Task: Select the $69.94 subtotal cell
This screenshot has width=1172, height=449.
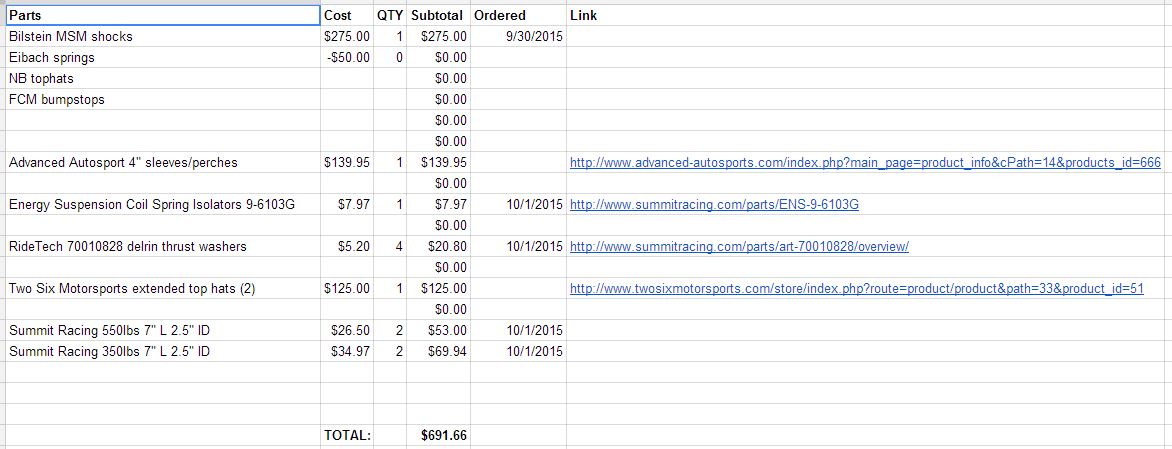Action: coord(437,351)
